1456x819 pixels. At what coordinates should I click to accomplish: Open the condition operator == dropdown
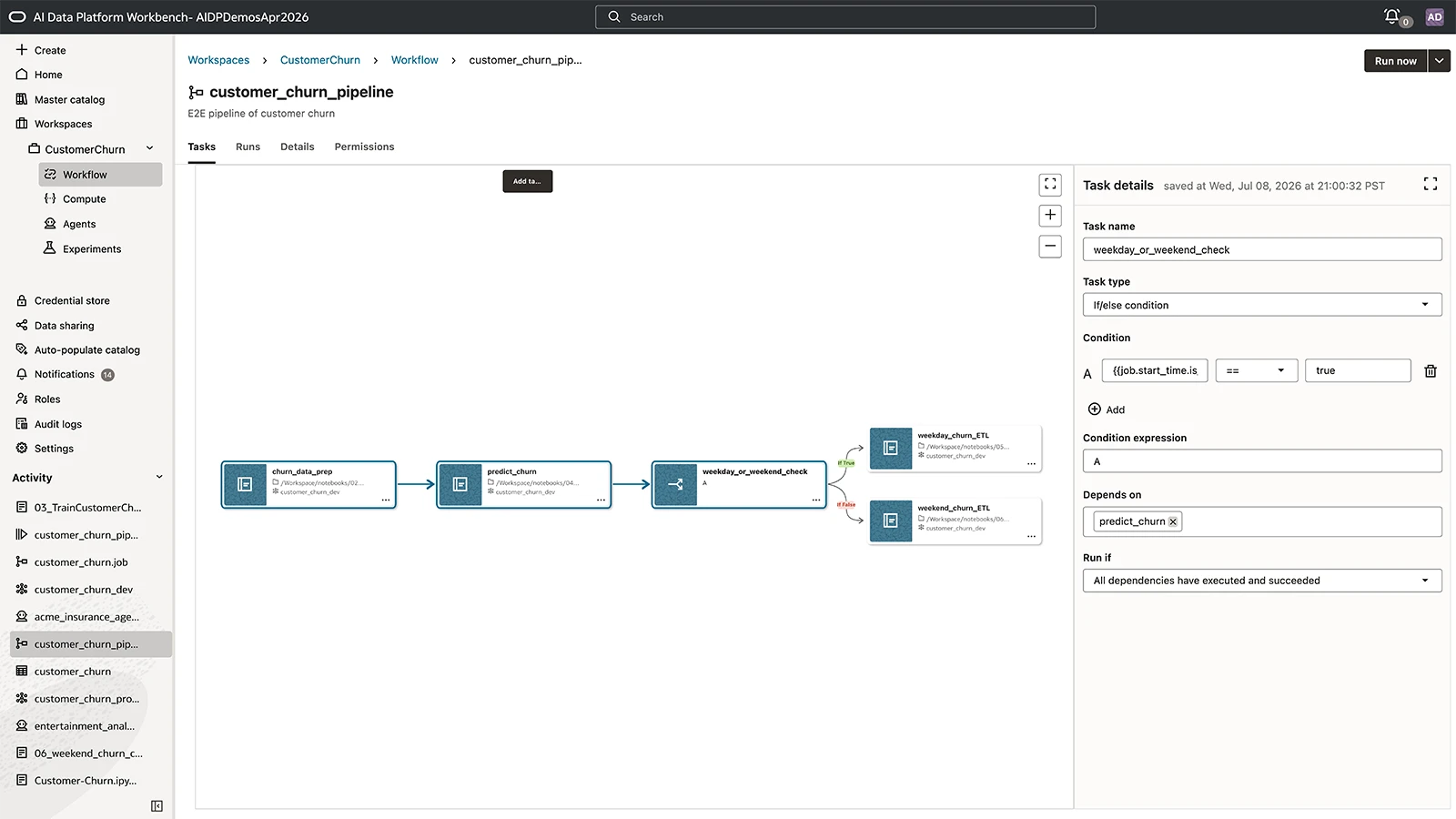point(1257,370)
